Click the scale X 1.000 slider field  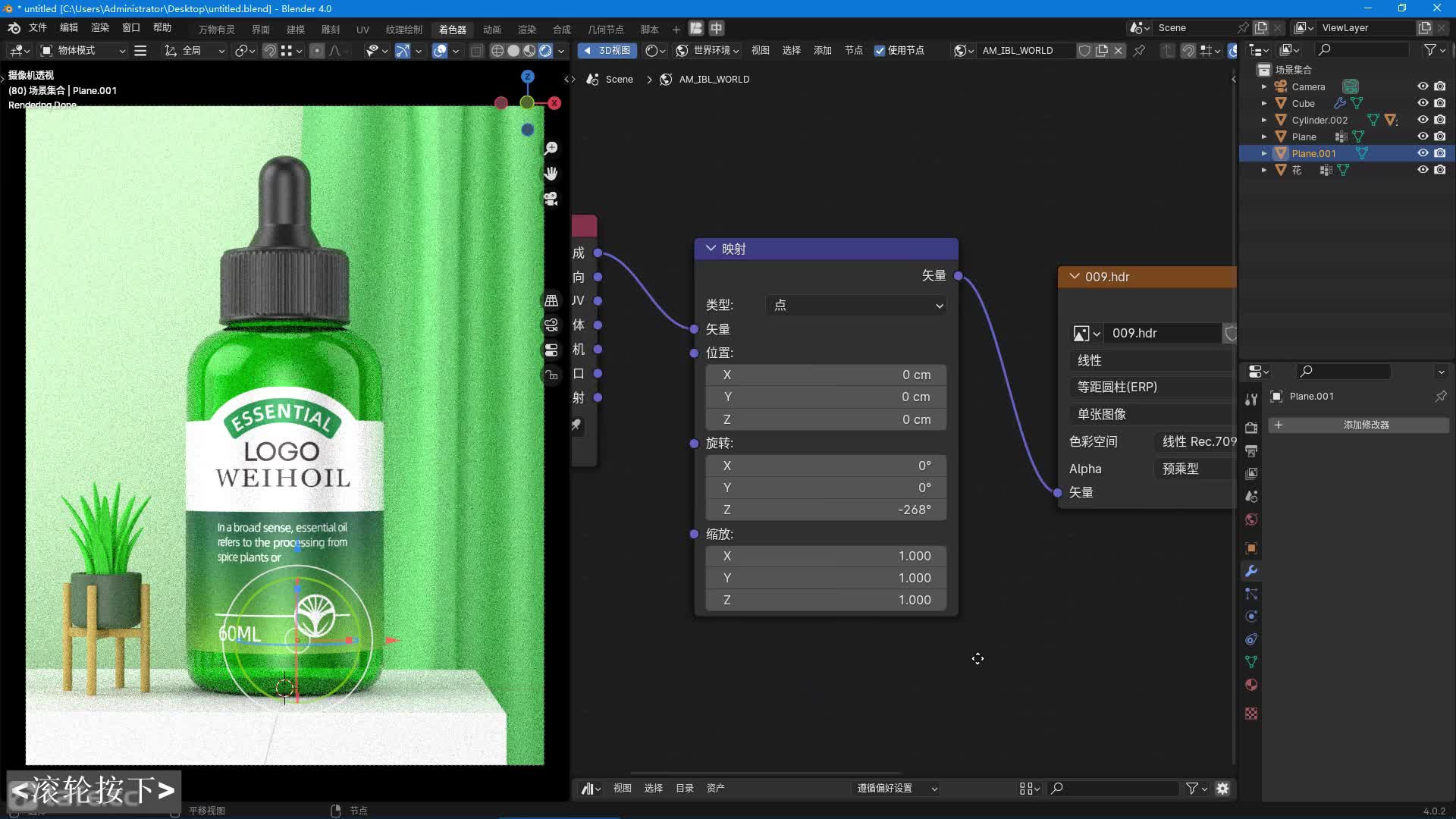(826, 556)
